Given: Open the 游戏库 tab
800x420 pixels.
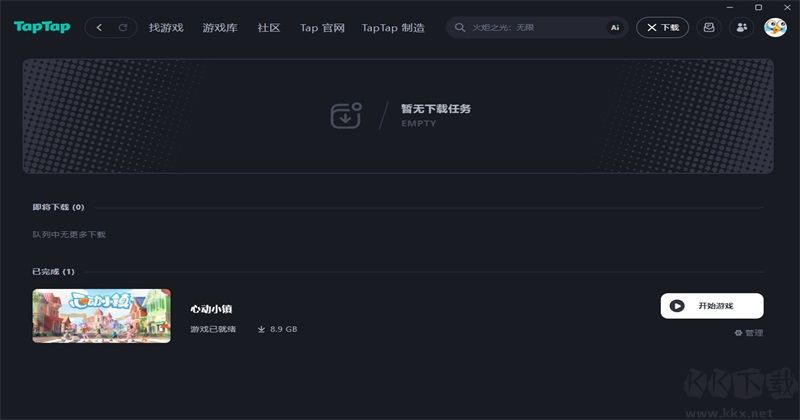Looking at the screenshot, I should click(x=220, y=28).
